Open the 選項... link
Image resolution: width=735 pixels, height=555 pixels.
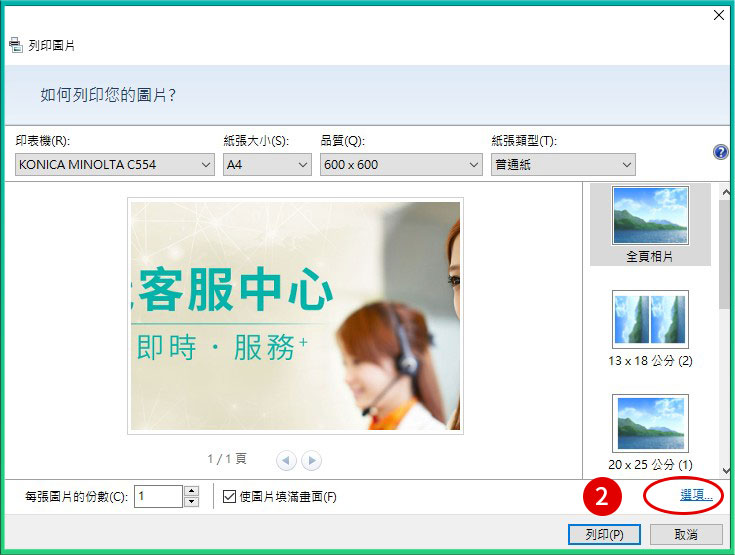click(x=696, y=495)
